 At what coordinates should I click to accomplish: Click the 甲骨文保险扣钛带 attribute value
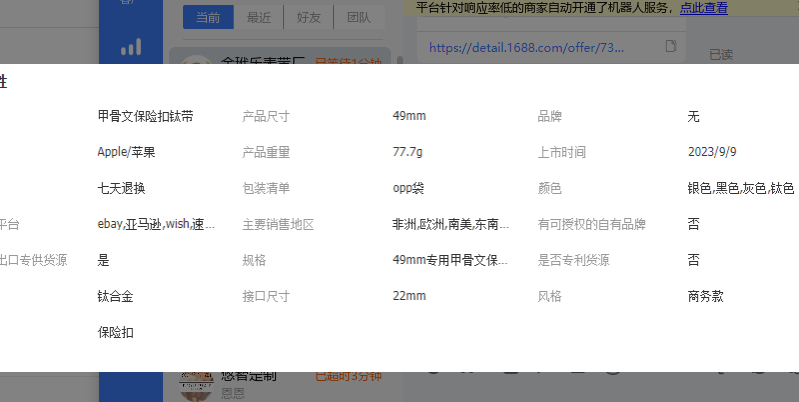tap(145, 116)
